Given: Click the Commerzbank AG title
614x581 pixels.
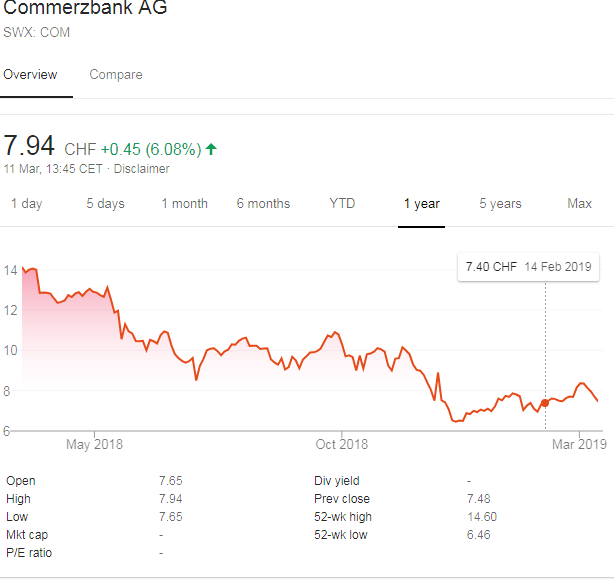Looking at the screenshot, I should click(x=85, y=9).
